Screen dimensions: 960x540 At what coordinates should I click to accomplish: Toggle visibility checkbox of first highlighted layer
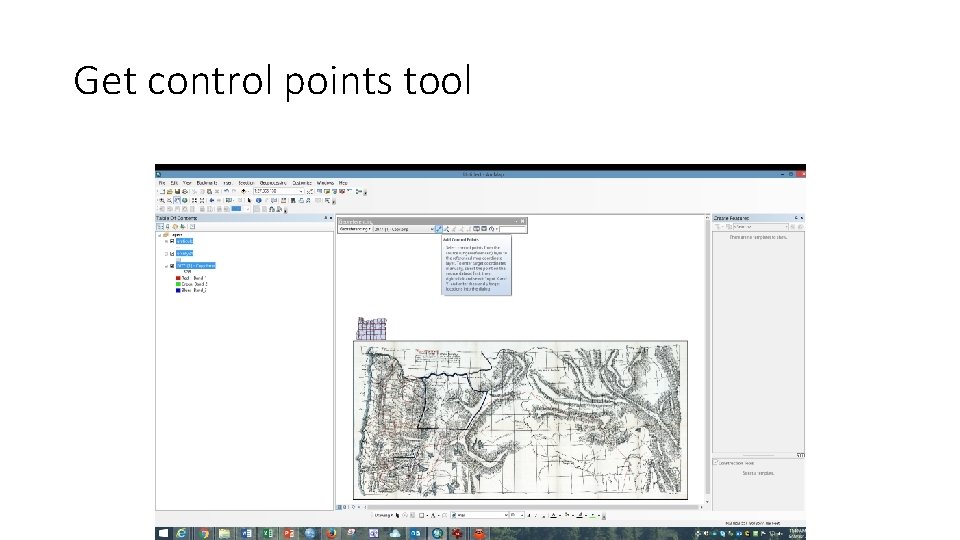[172, 241]
